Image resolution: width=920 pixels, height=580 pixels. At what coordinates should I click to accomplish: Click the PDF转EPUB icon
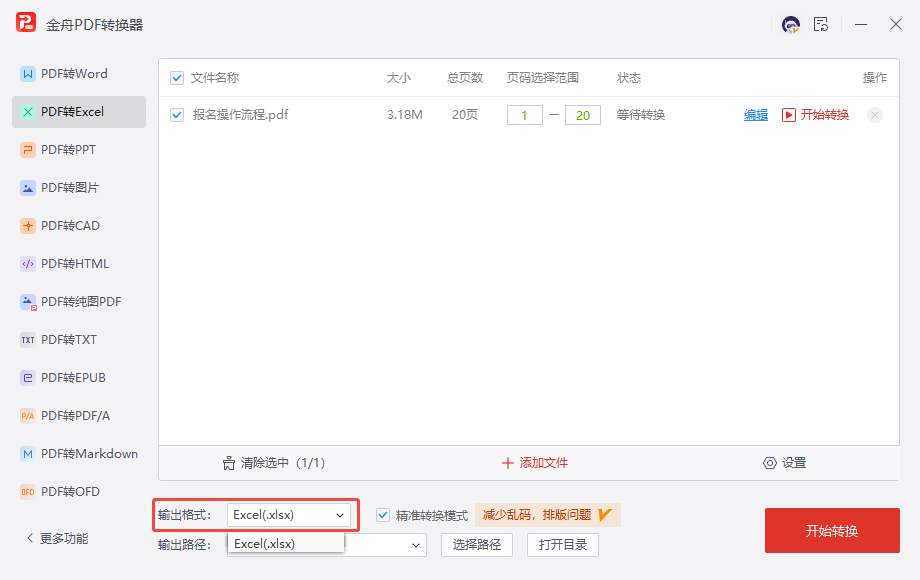tap(28, 378)
